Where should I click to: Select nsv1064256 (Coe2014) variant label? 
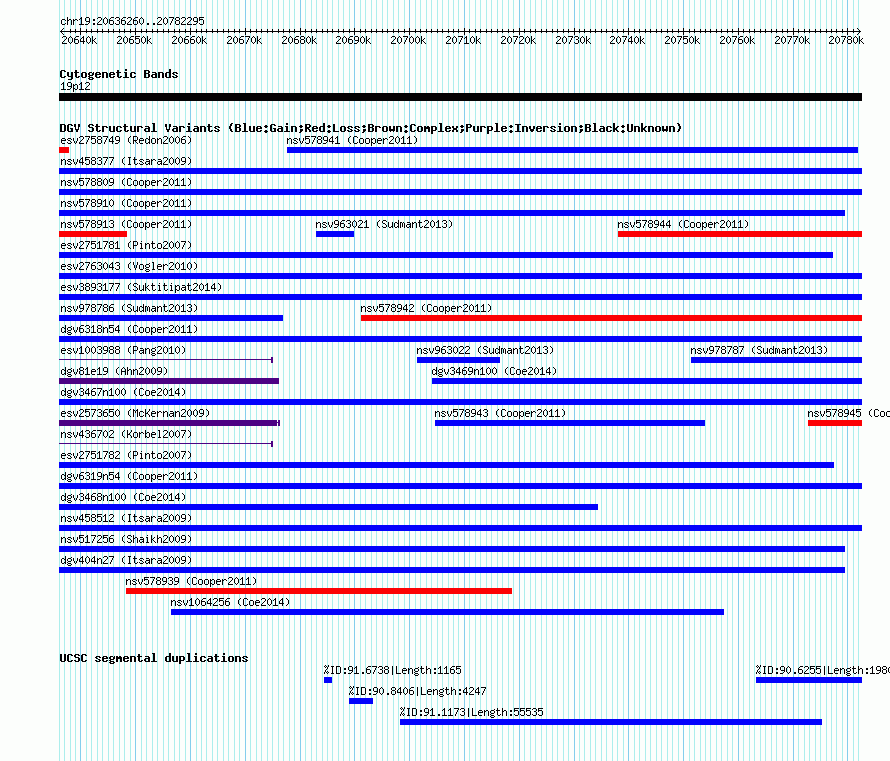pyautogui.click(x=230, y=602)
